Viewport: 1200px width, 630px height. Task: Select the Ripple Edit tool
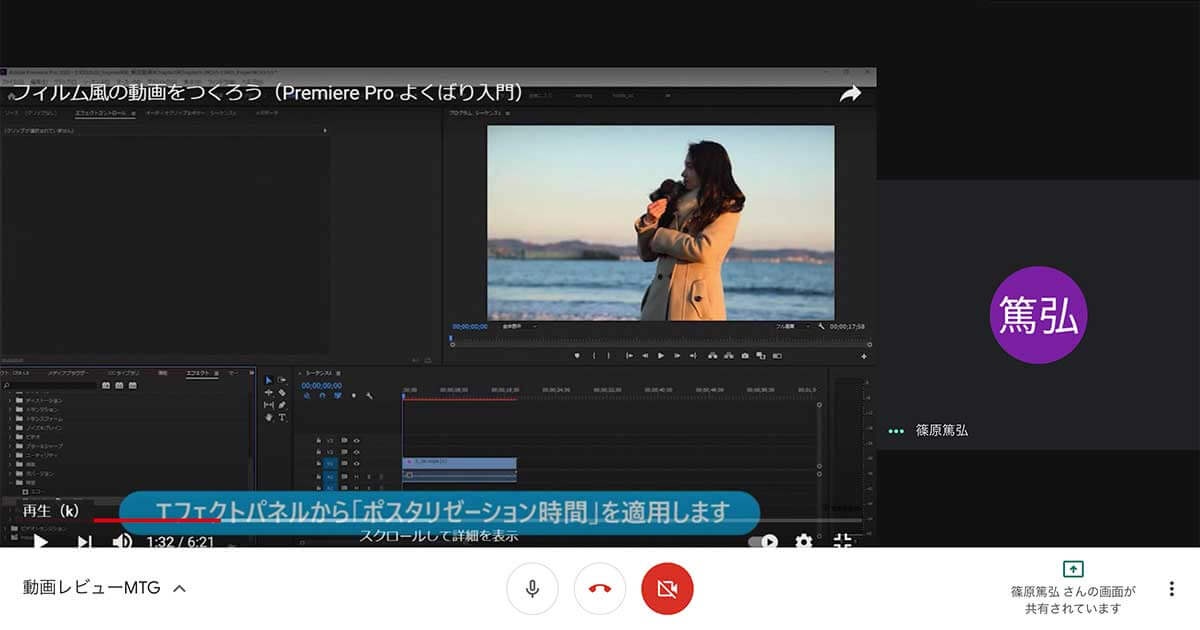pyautogui.click(x=269, y=393)
